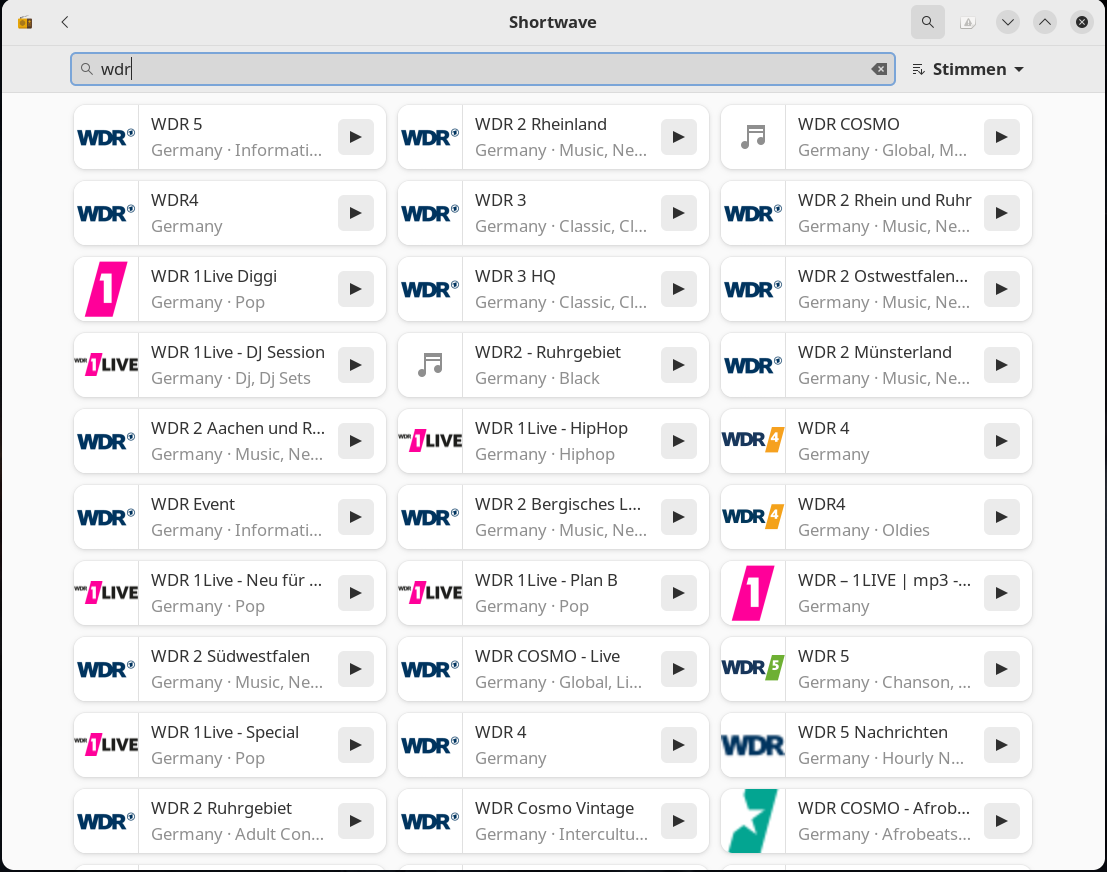Start playback of WDR 1Live Diggi
This screenshot has height=872, width=1107.
355,289
